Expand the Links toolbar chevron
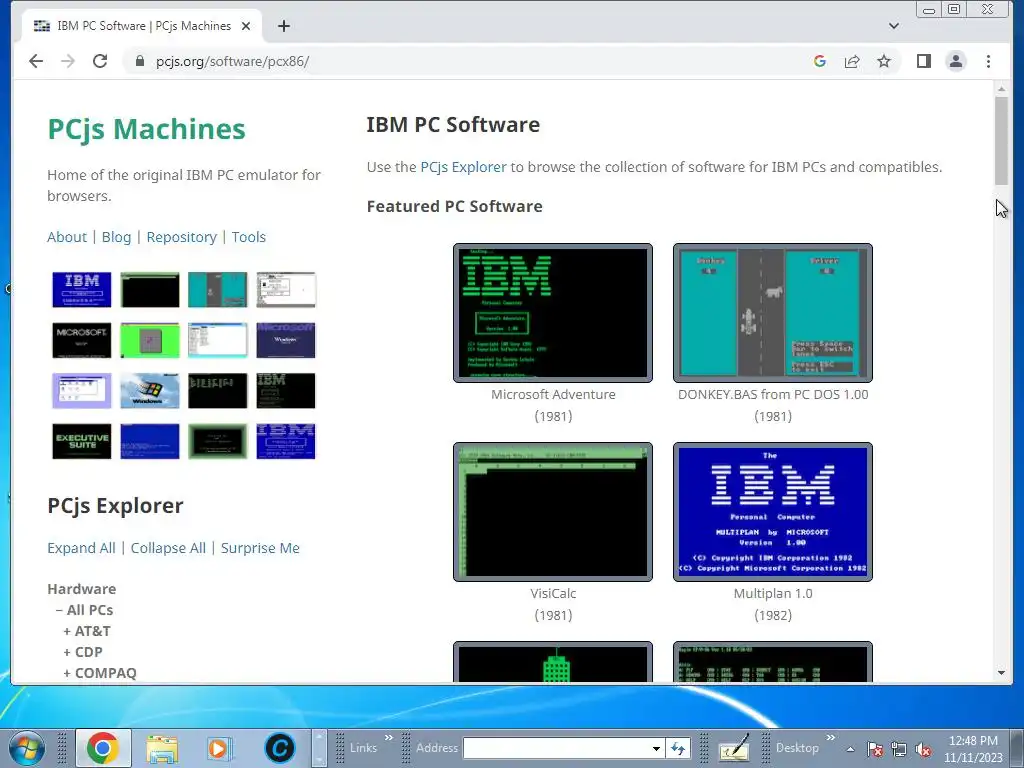This screenshot has width=1024, height=768. tap(389, 738)
